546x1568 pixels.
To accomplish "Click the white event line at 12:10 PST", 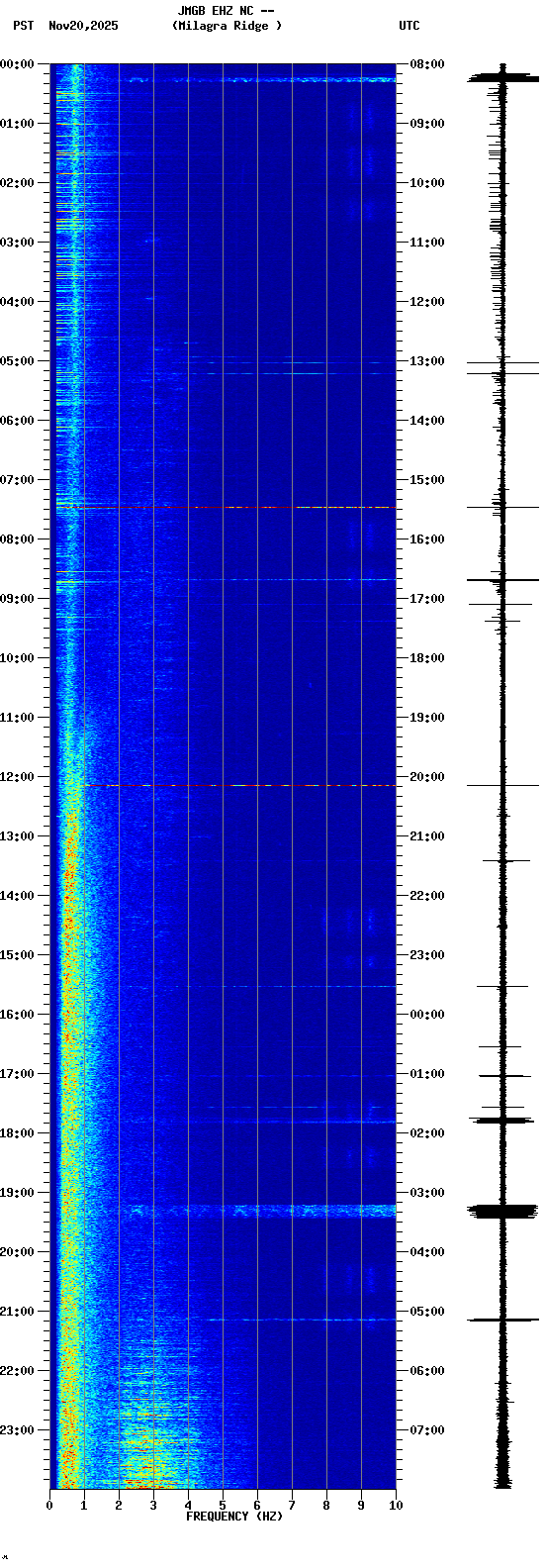I will [252, 785].
